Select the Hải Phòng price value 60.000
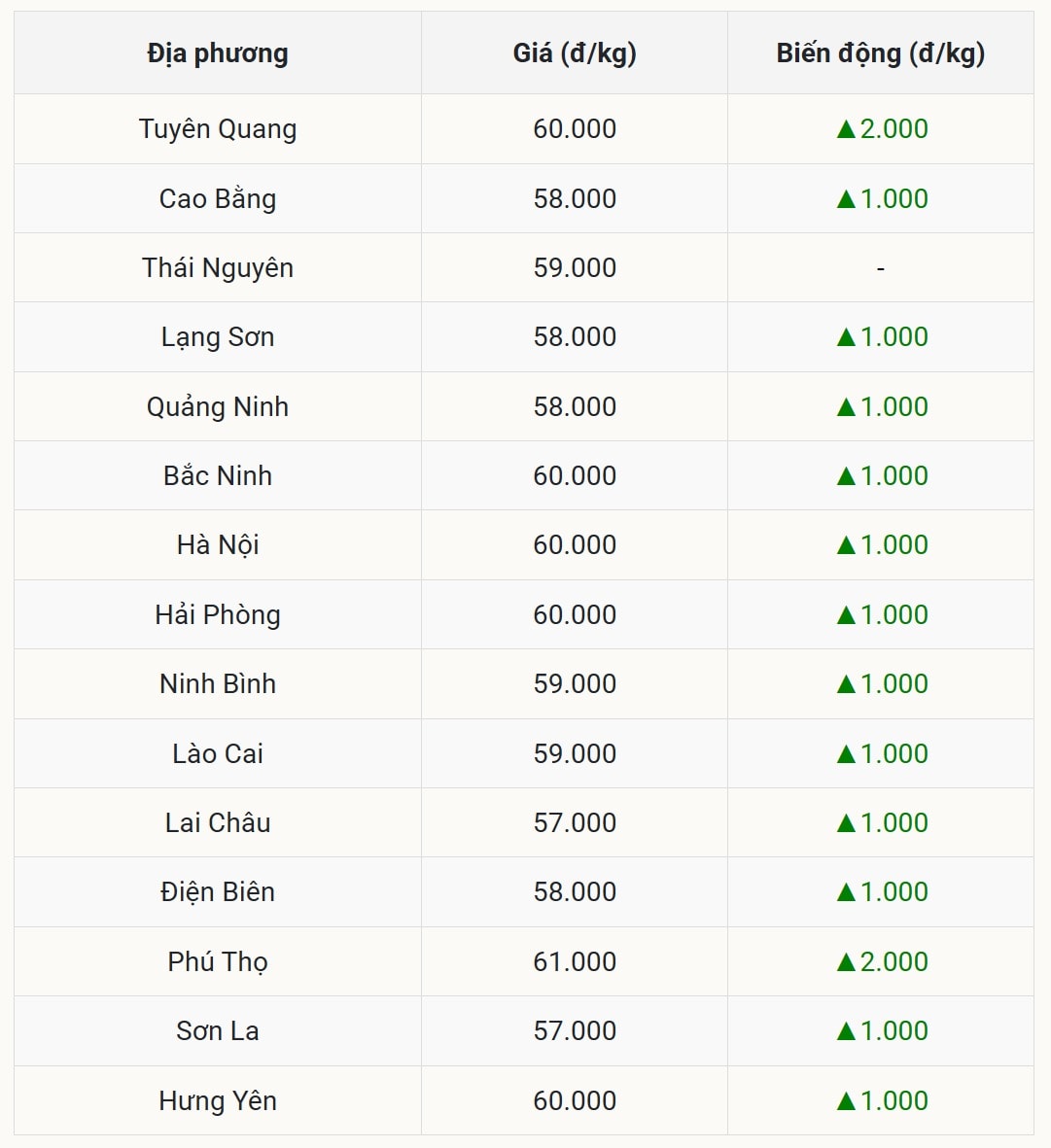Screen dimensions: 1051x1148 point(575,615)
